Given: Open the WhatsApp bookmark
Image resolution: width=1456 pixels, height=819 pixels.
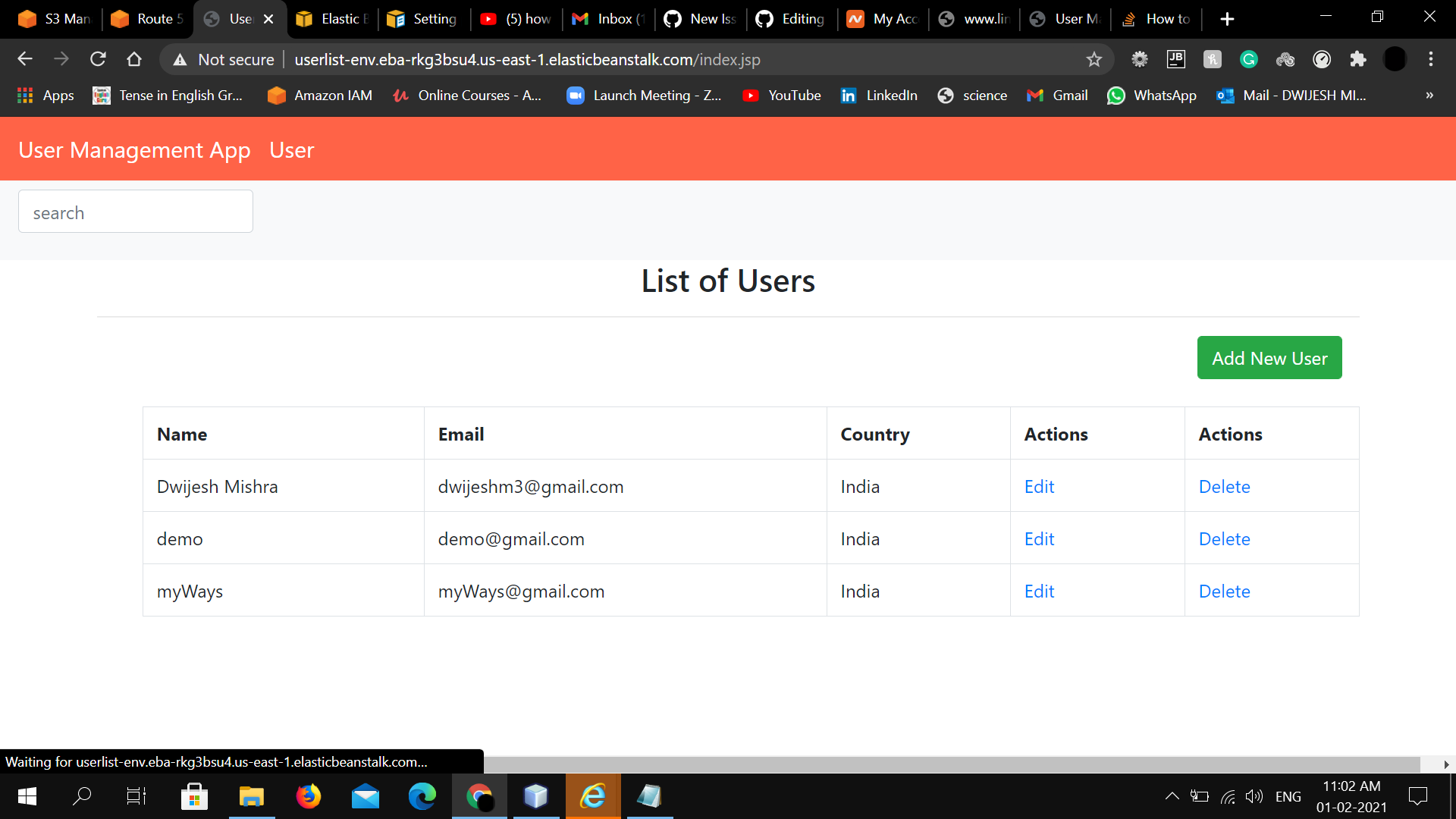Looking at the screenshot, I should pyautogui.click(x=1151, y=96).
